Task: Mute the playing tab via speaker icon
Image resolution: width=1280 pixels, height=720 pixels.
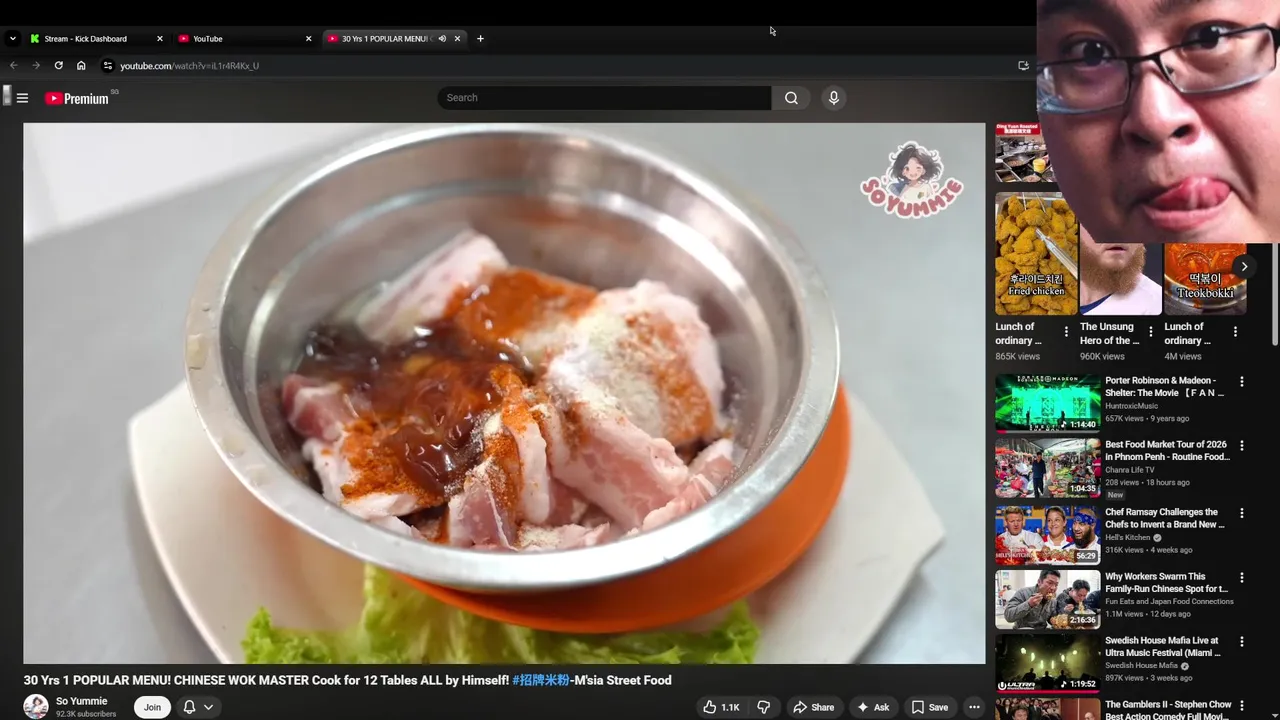Action: point(442,39)
